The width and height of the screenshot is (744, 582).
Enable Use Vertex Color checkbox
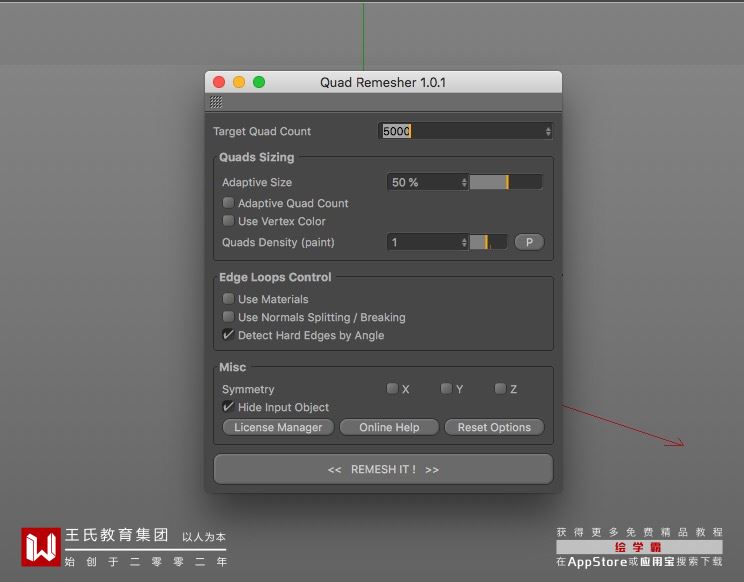click(x=228, y=221)
